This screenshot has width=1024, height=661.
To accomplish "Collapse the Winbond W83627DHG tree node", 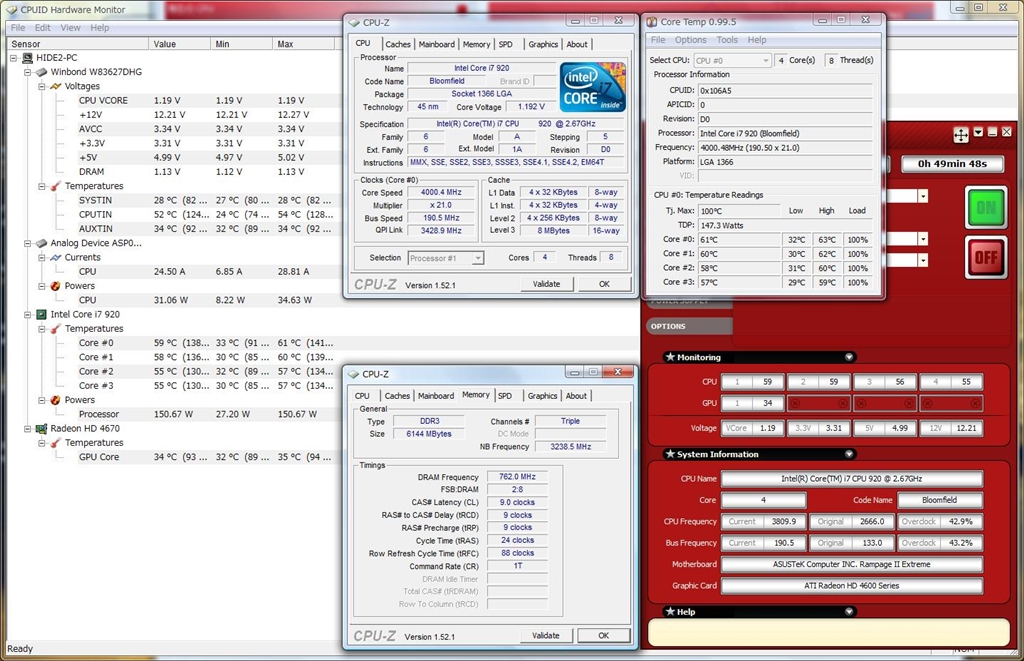I will (x=27, y=72).
